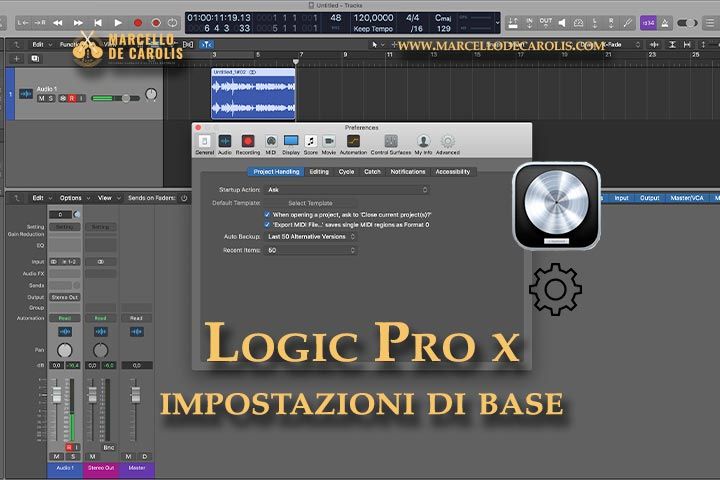Click the Duplicate Track button
The height and width of the screenshot is (480, 720).
click(x=35, y=59)
